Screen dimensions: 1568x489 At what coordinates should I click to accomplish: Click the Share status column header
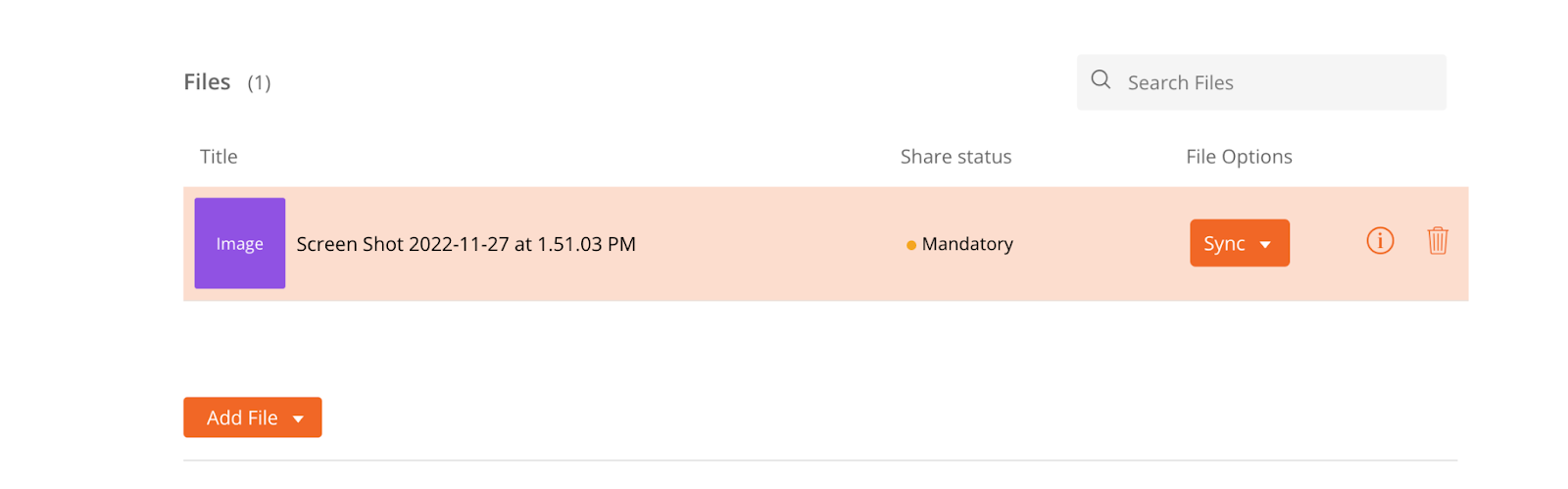pyautogui.click(x=955, y=157)
